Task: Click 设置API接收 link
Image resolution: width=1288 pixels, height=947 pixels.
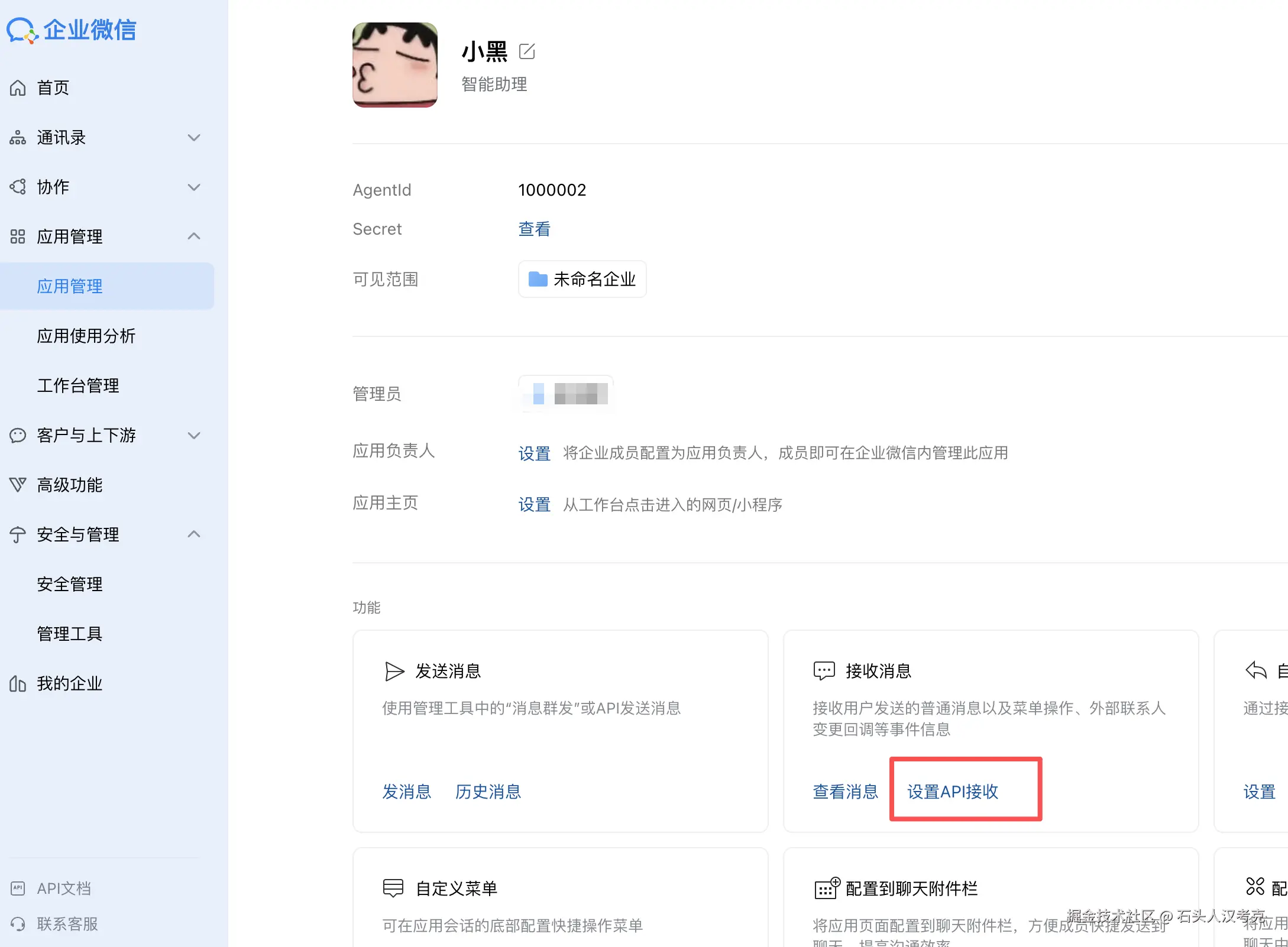Action: [x=953, y=792]
